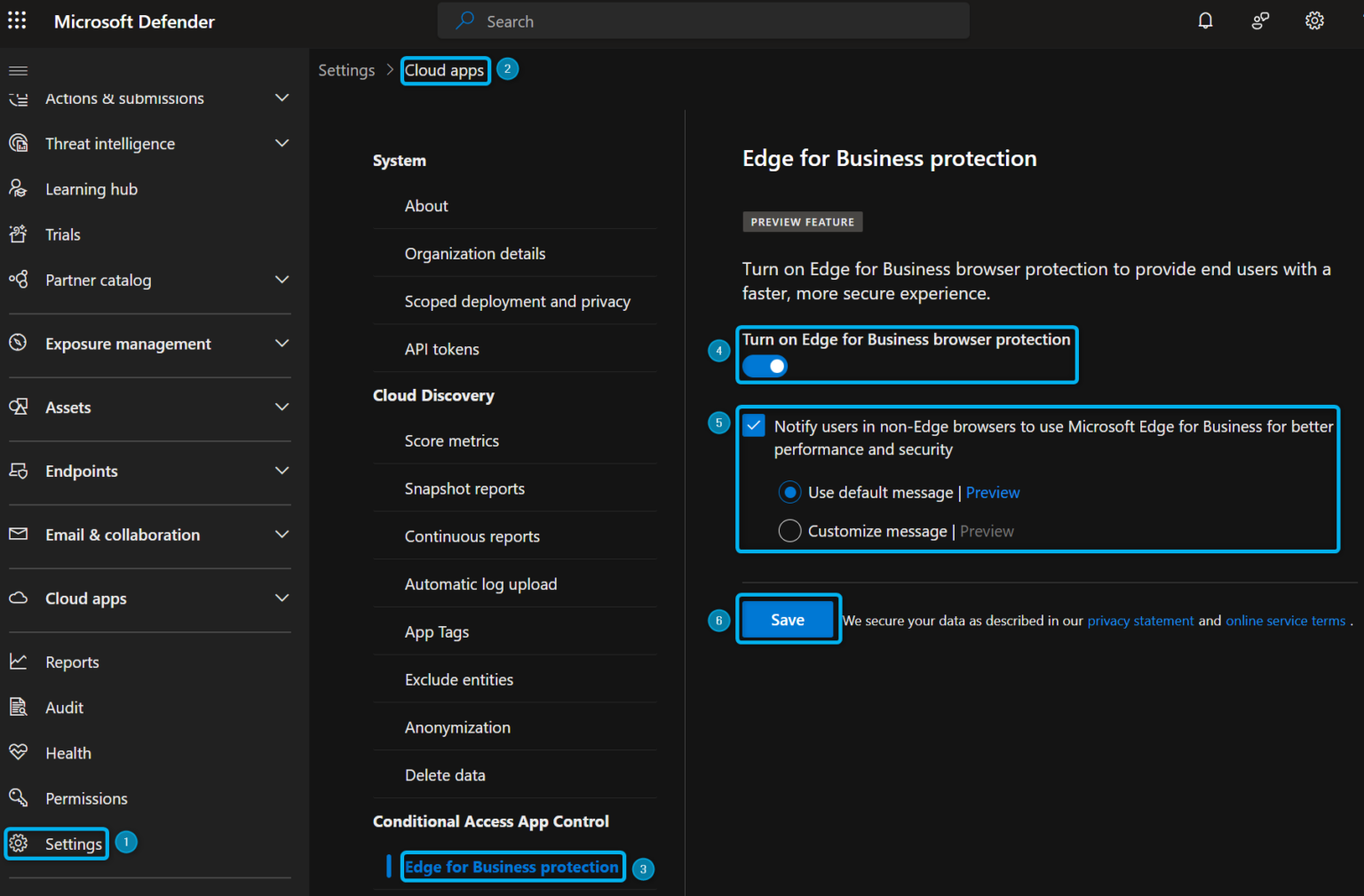Collapse the Cloud apps section

pyautogui.click(x=282, y=598)
